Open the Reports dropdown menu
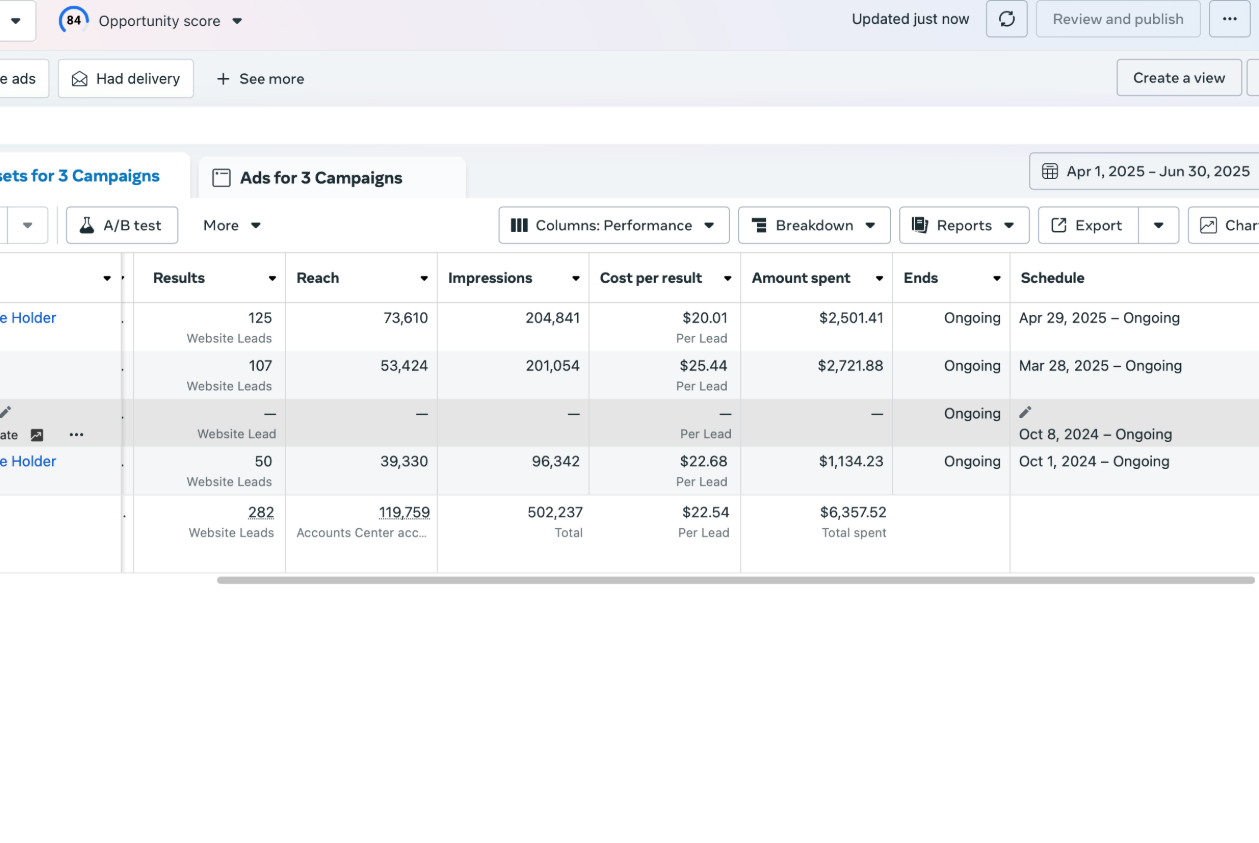 click(x=963, y=225)
